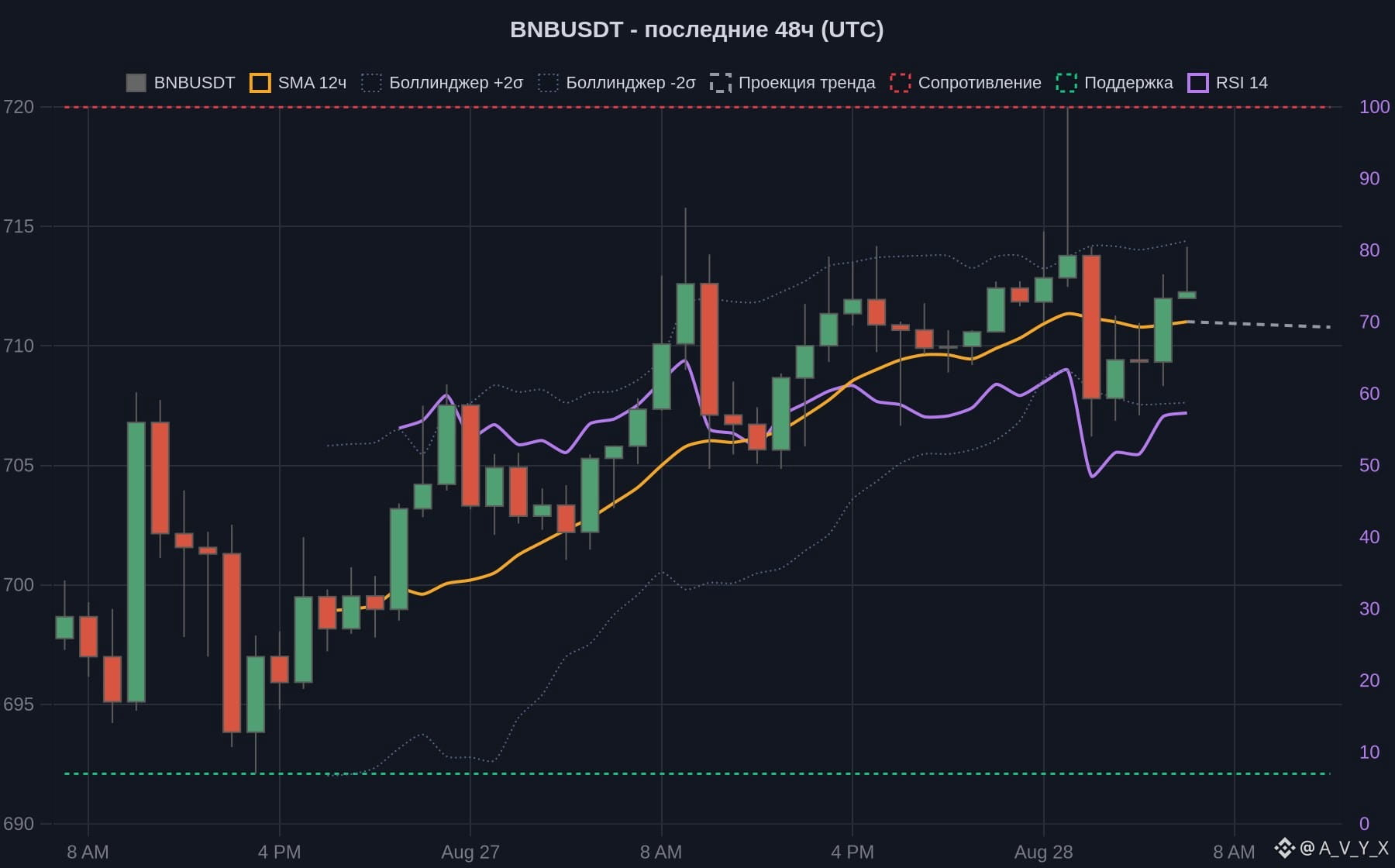Click the gray BNBUSDT legend swatch
Image resolution: width=1395 pixels, height=868 pixels.
(136, 83)
